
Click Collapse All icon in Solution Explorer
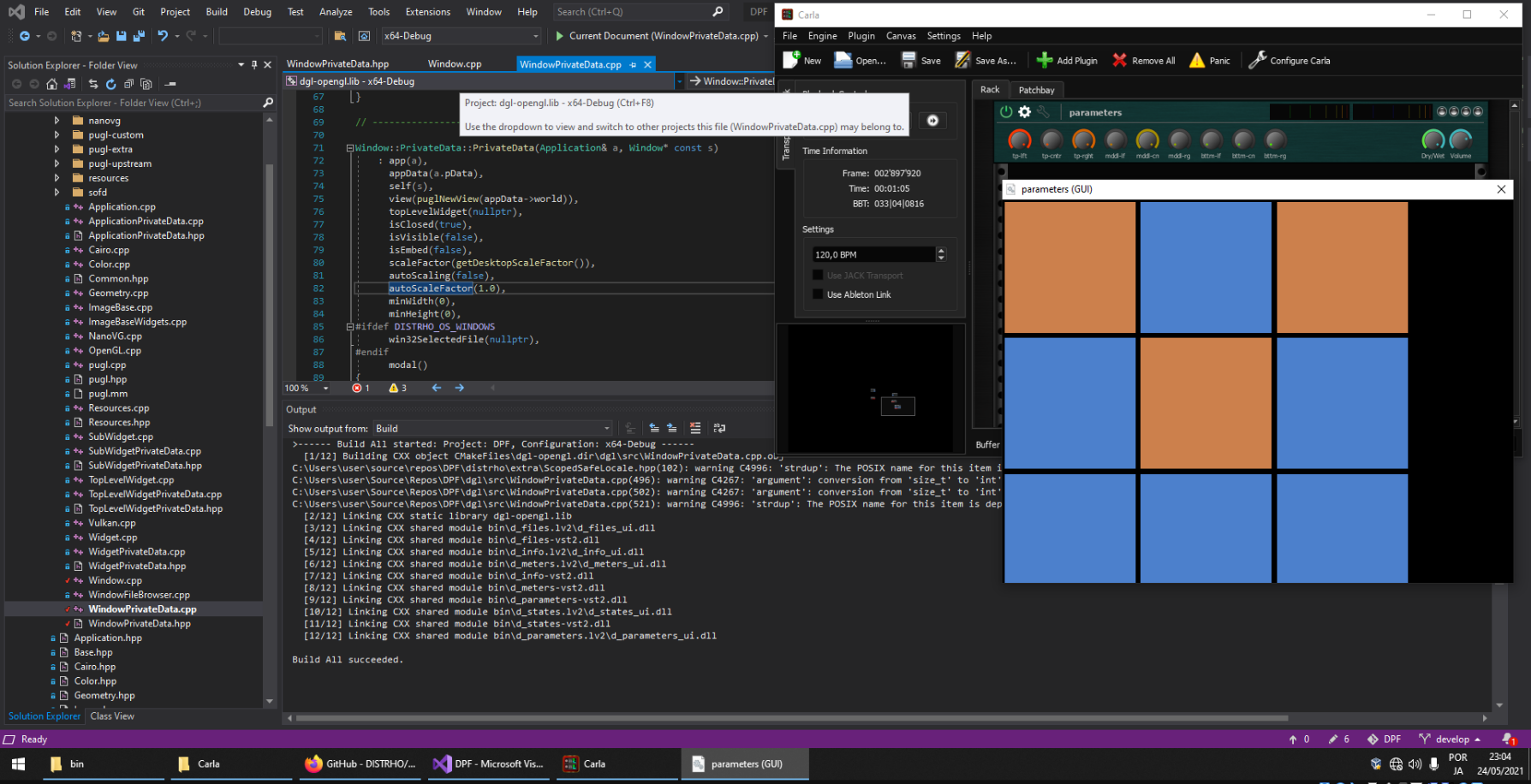coord(128,84)
